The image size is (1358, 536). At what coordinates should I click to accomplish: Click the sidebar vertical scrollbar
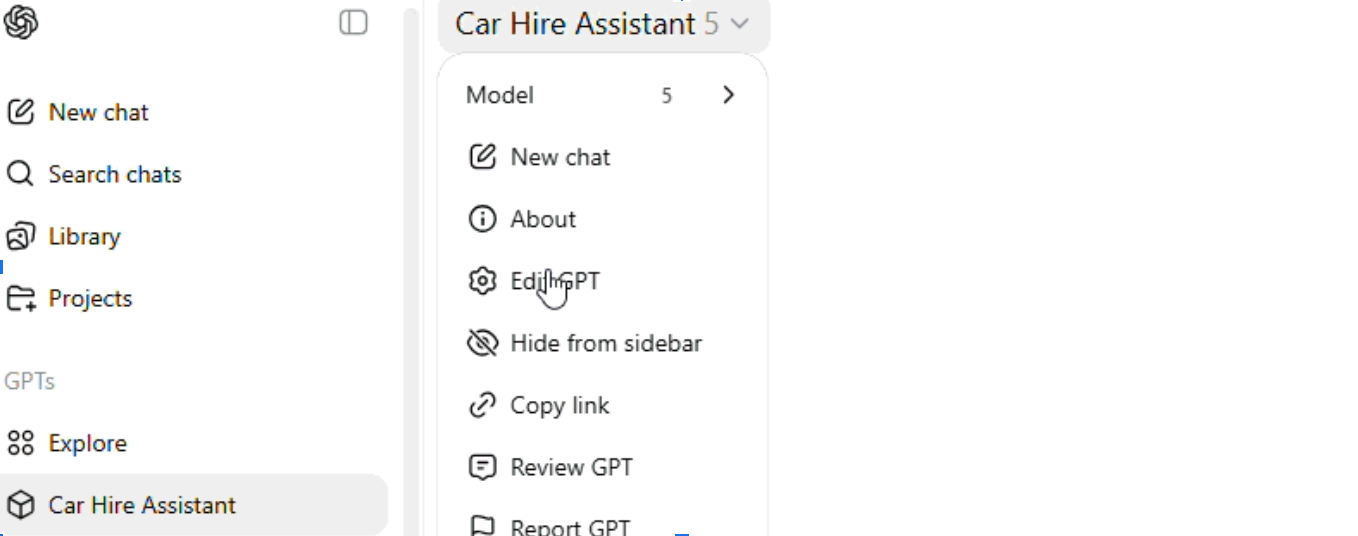pos(411,270)
